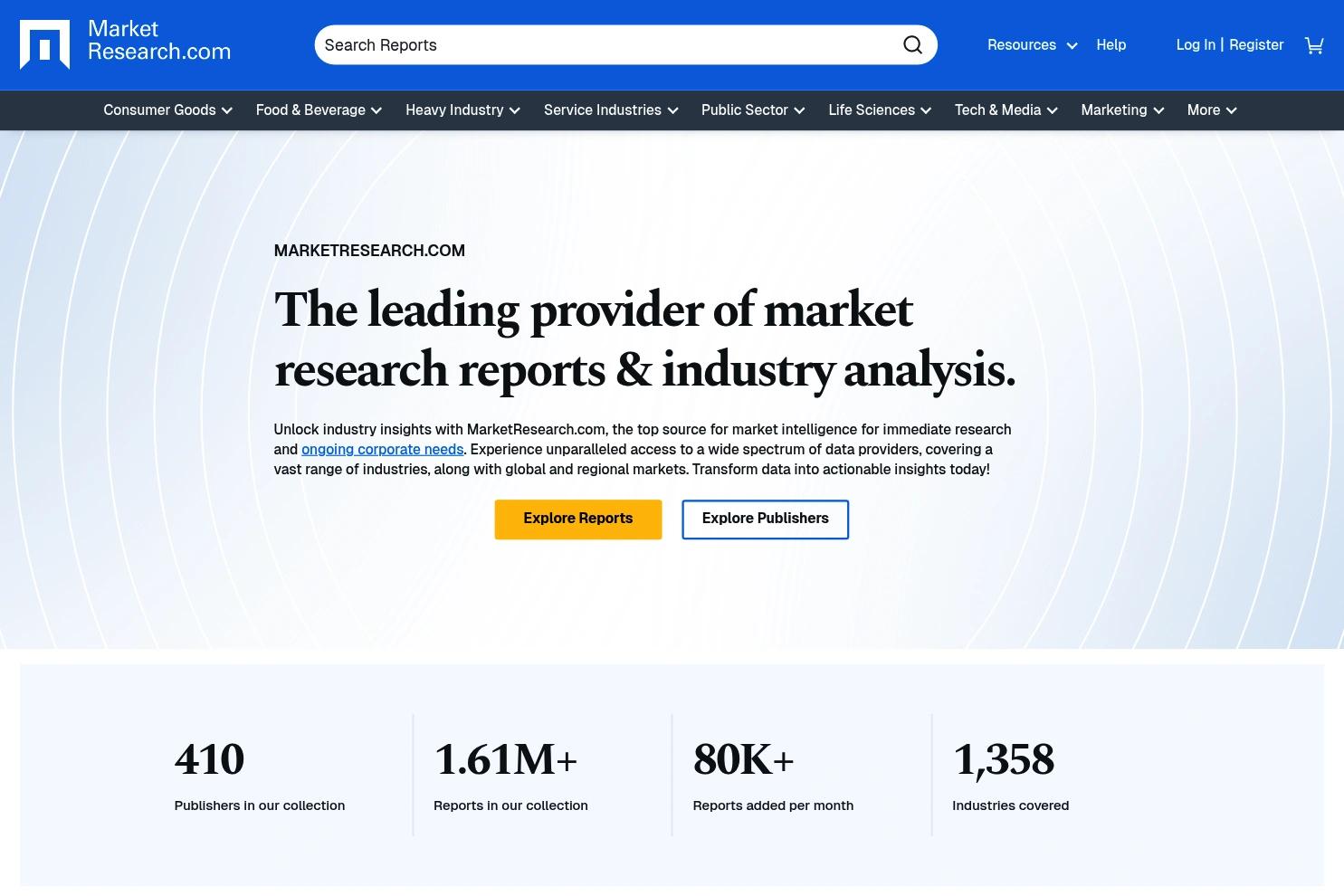Click the 80K+ reports per month figure

[x=744, y=759]
